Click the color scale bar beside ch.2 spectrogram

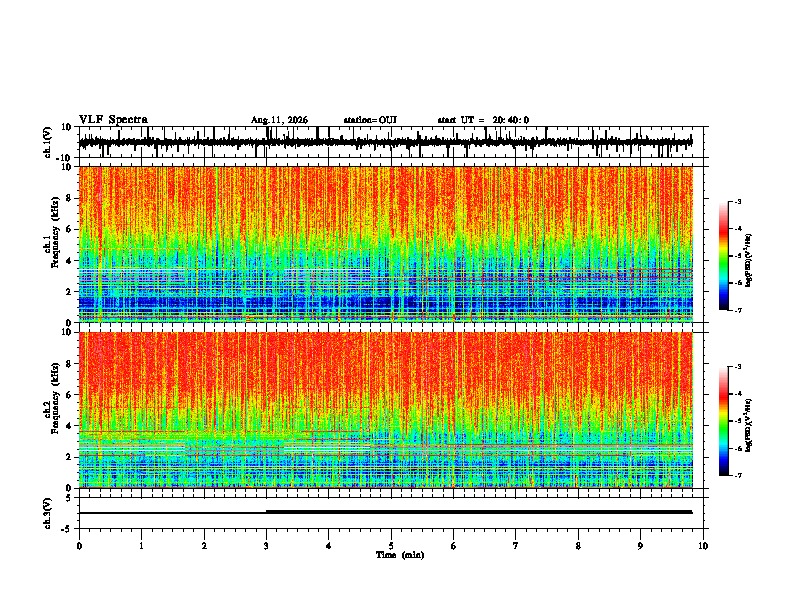tap(723, 421)
